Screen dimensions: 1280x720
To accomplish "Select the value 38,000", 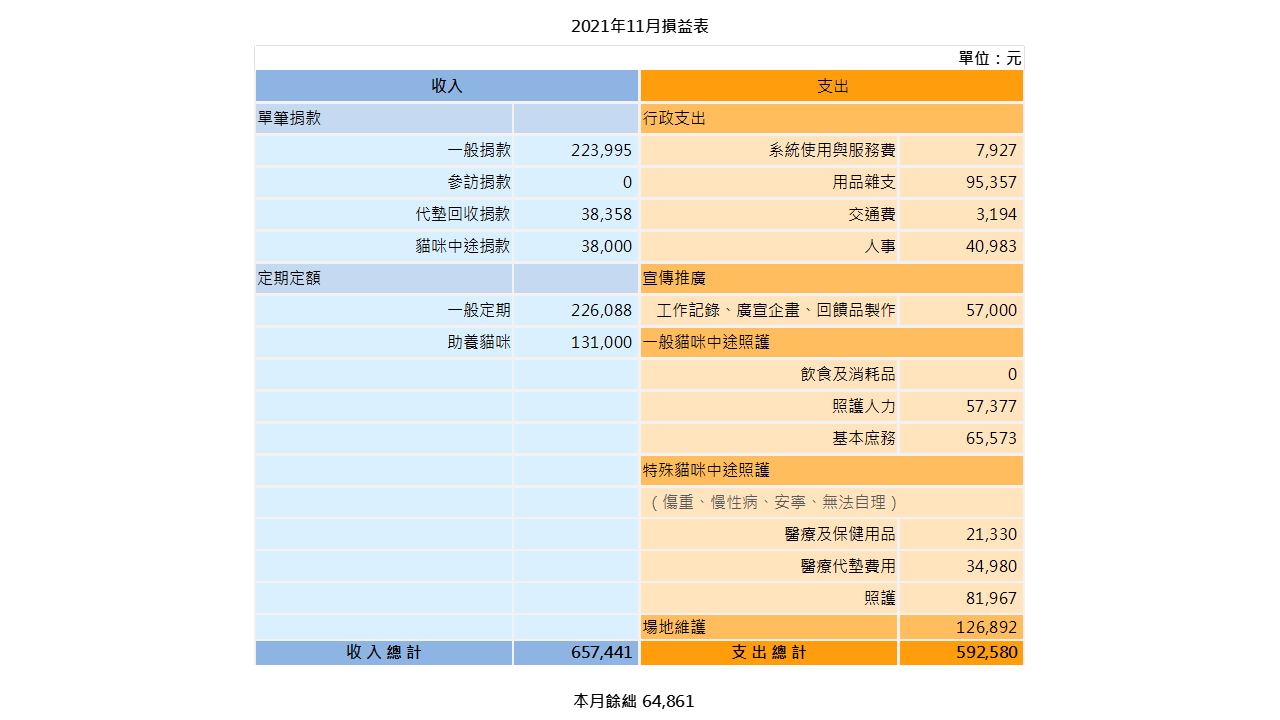I will 607,246.
